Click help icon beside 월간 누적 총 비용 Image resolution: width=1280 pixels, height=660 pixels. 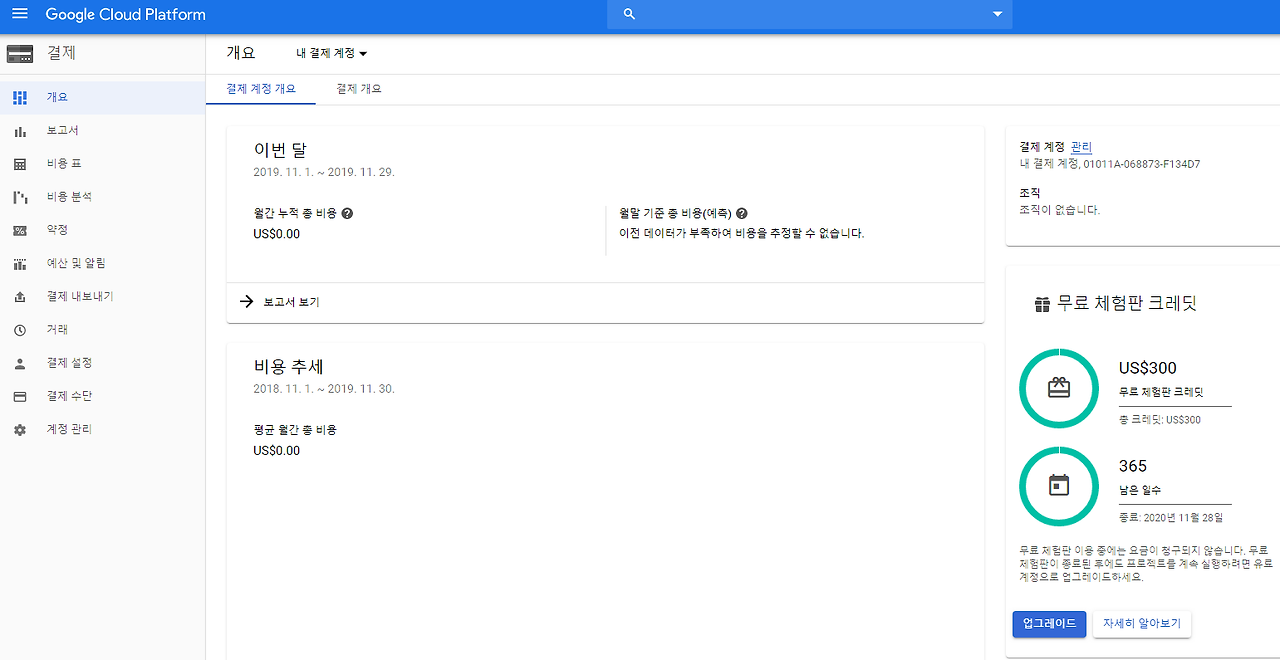coord(347,213)
